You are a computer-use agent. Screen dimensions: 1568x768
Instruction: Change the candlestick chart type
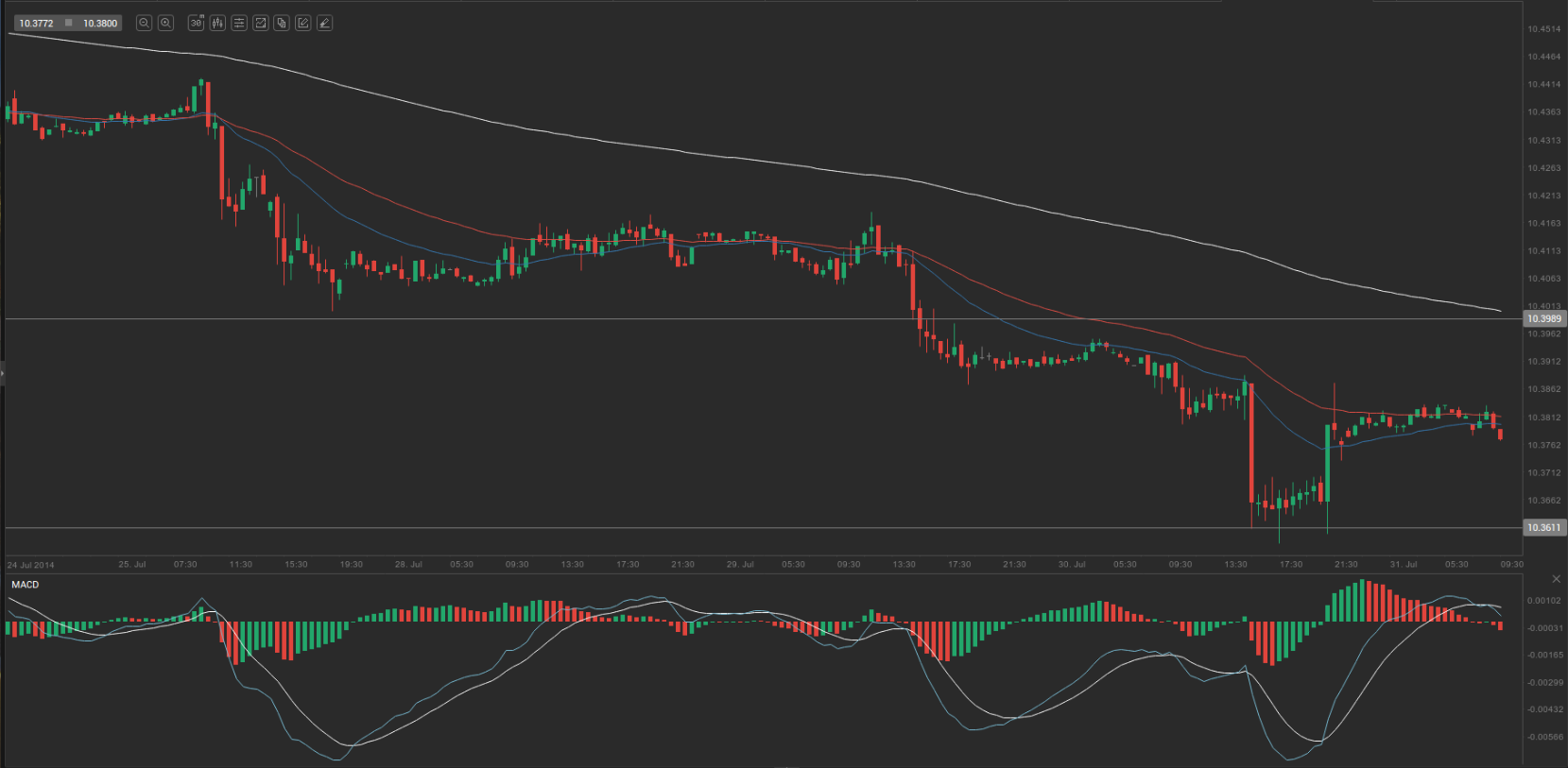[x=217, y=23]
